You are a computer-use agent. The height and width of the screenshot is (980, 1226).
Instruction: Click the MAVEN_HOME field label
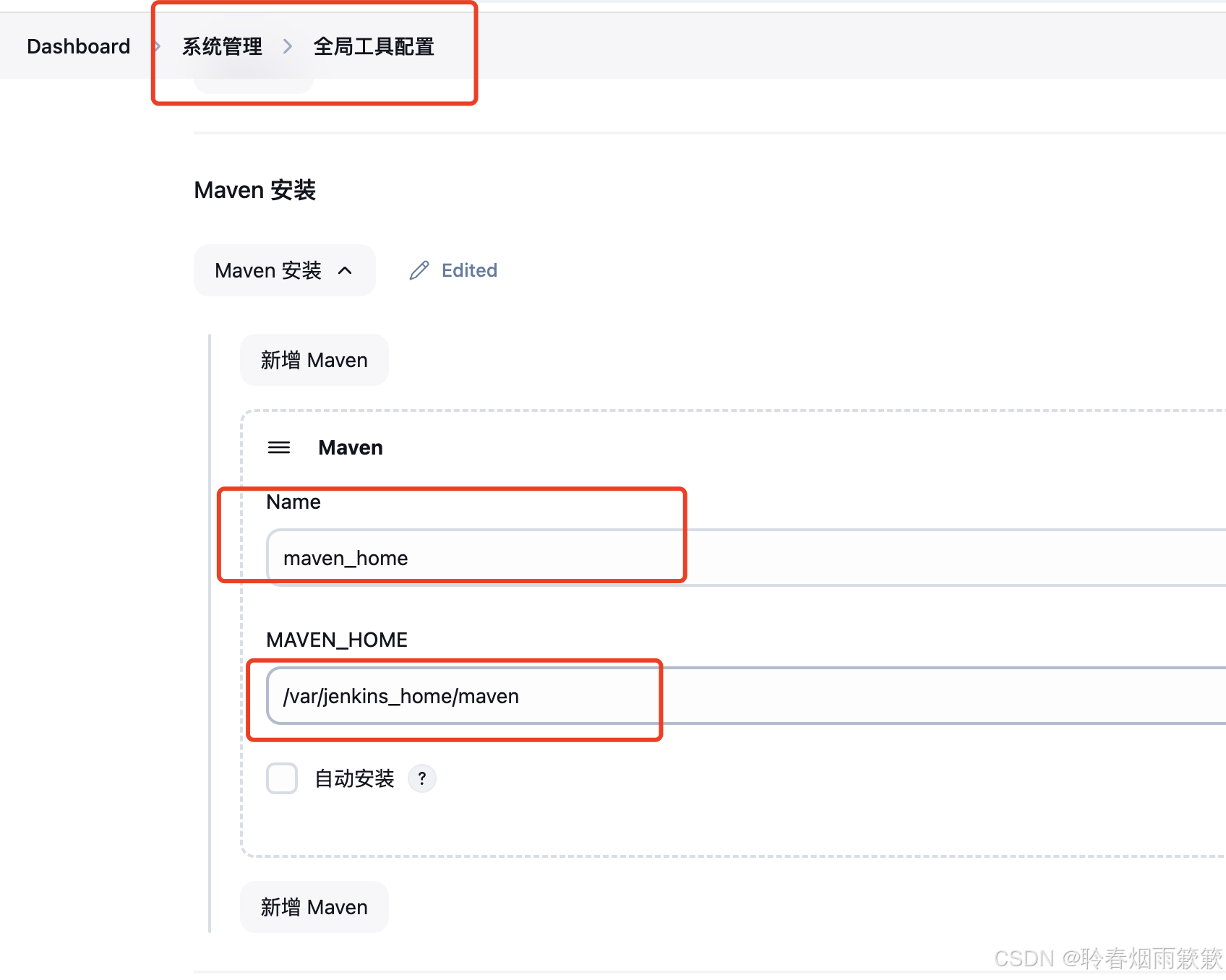pos(337,640)
